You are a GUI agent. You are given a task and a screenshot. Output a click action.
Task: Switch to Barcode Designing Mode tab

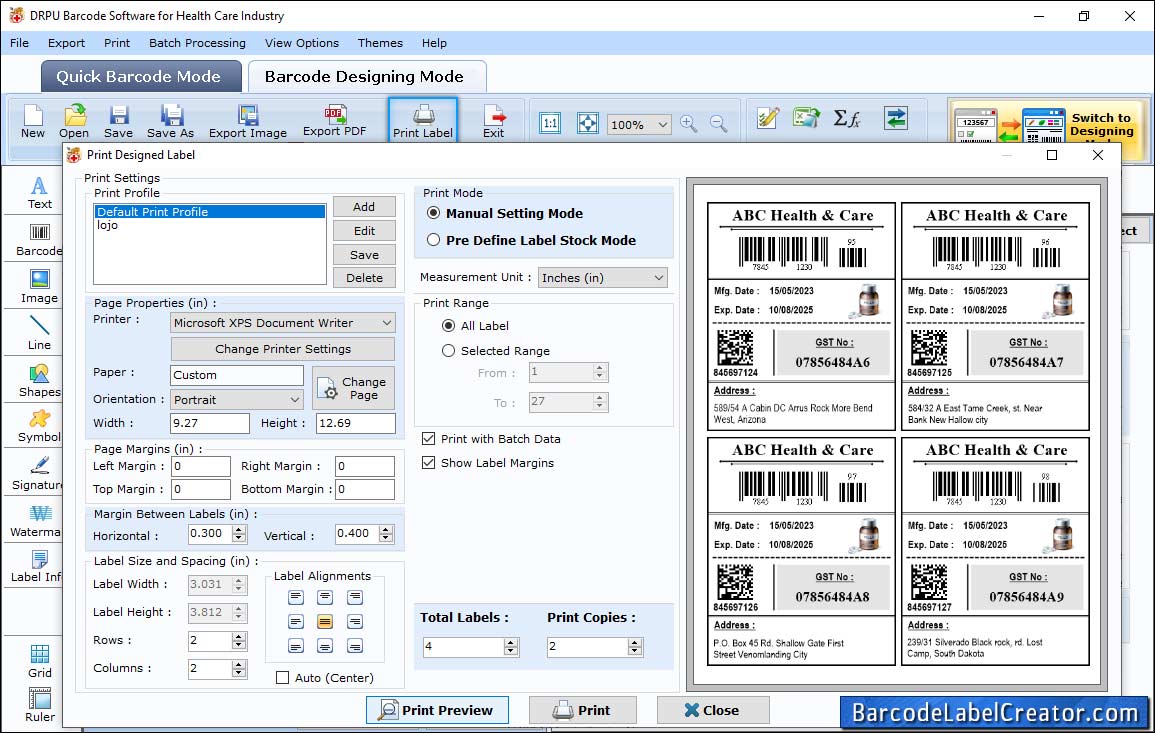366,77
